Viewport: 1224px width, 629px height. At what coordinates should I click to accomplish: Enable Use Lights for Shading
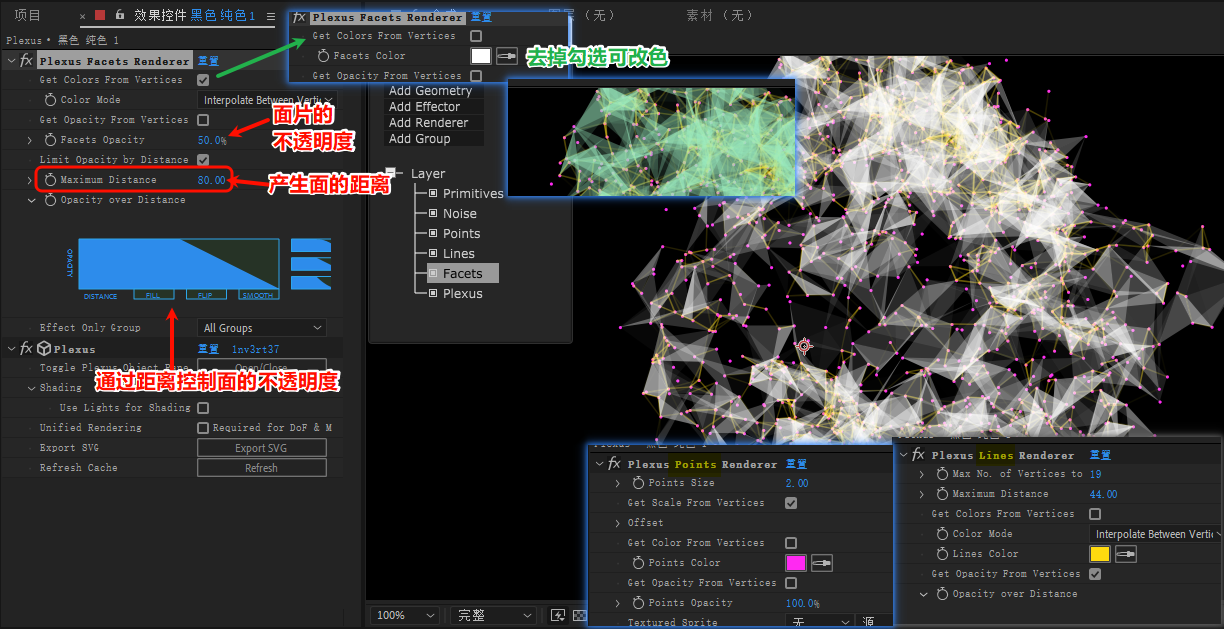(203, 408)
